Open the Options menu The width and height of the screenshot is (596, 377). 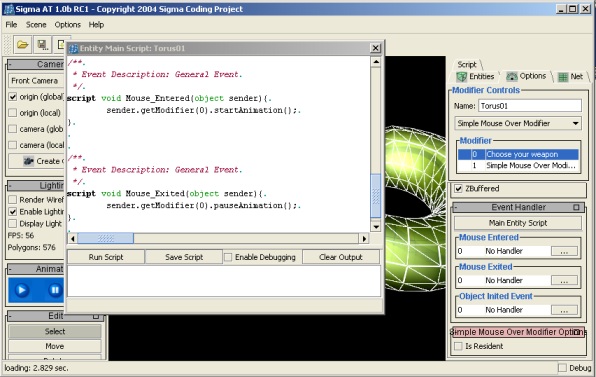pos(68,25)
